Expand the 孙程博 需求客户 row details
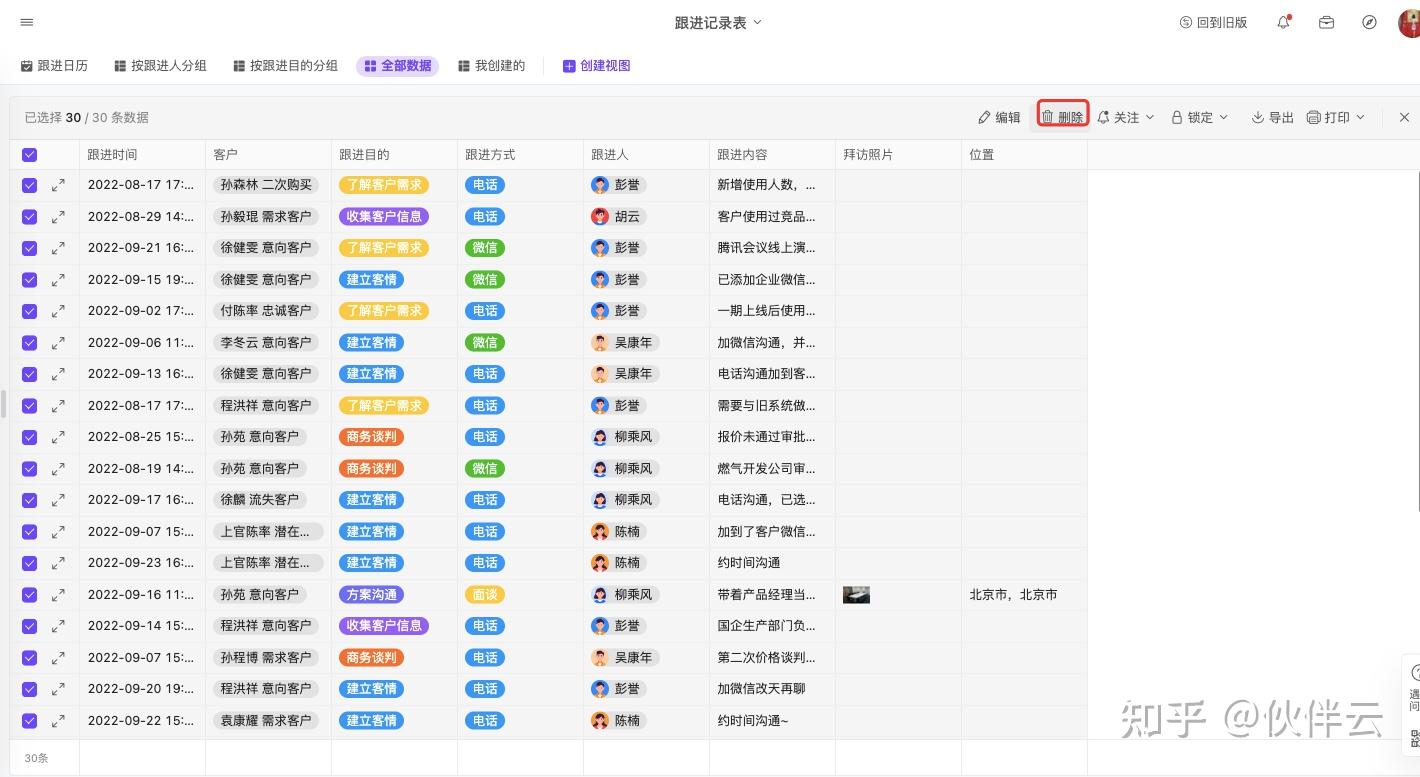This screenshot has width=1420, height=777. tap(58, 657)
